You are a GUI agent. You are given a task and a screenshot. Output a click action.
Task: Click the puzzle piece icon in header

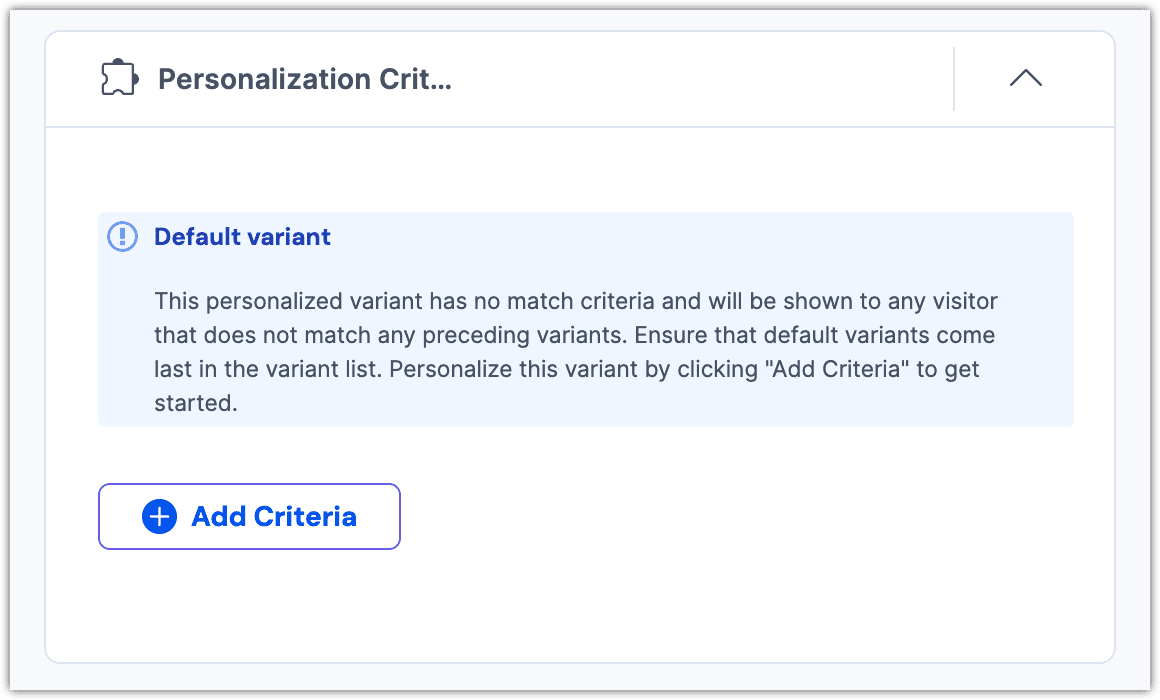pyautogui.click(x=119, y=79)
